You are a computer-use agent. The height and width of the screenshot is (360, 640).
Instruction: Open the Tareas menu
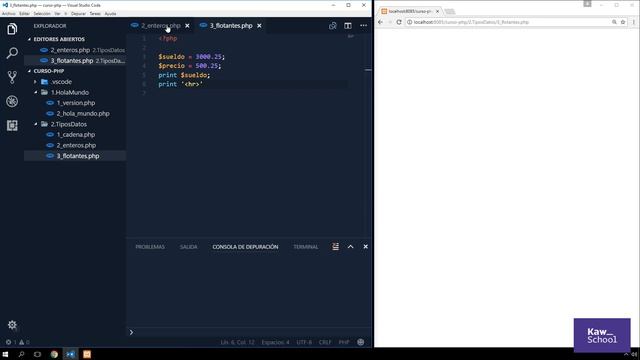[95, 13]
